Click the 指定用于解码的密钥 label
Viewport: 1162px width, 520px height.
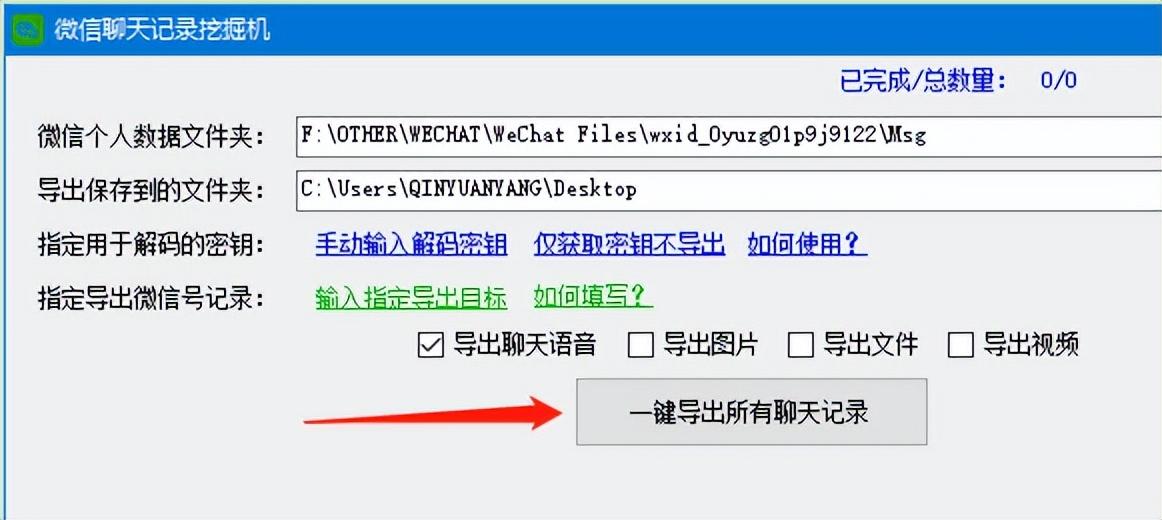(150, 244)
